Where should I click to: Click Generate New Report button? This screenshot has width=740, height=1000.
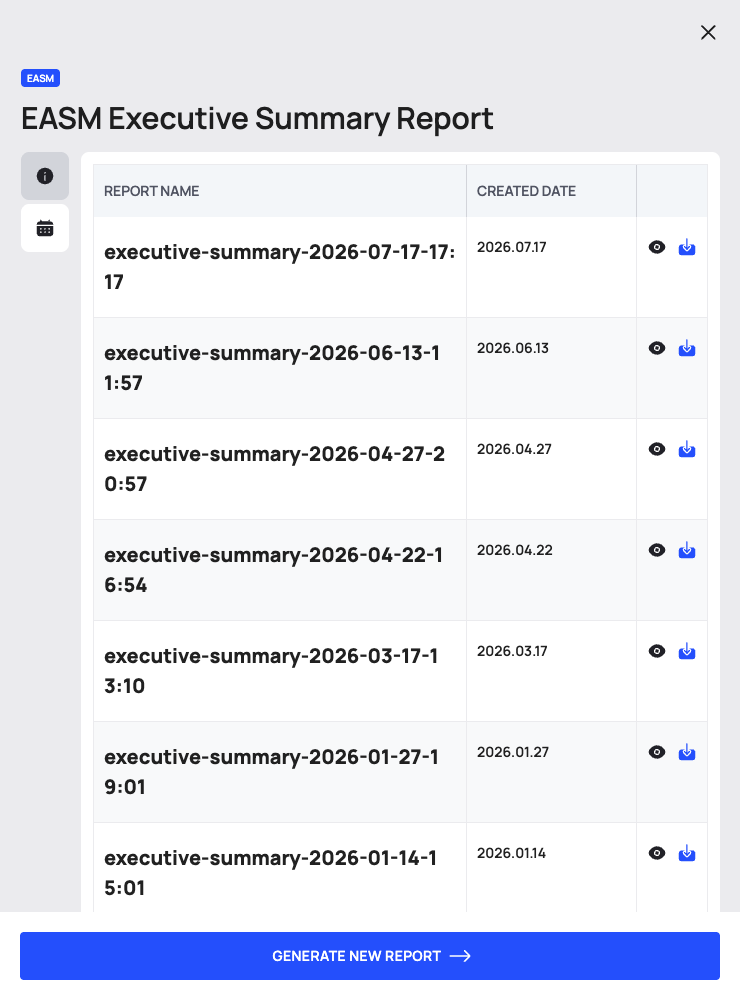point(370,956)
